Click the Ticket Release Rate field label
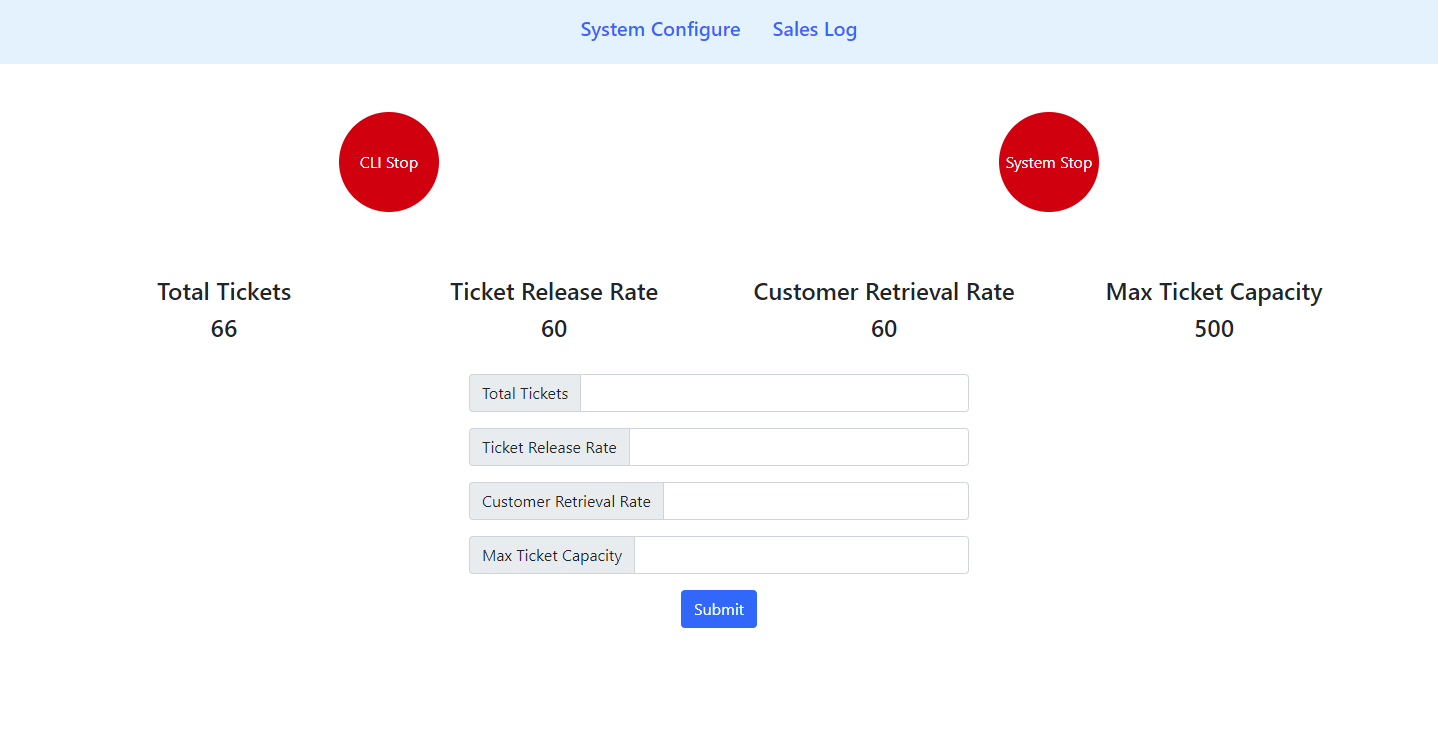 [x=548, y=447]
